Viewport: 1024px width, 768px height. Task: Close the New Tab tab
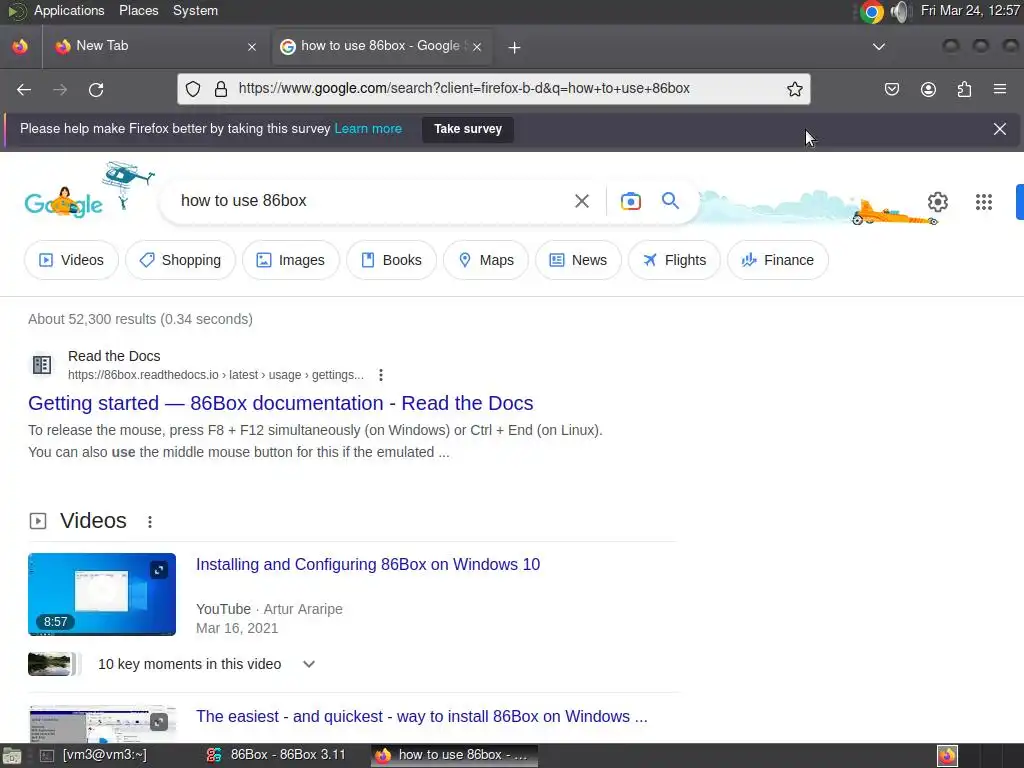pos(251,46)
